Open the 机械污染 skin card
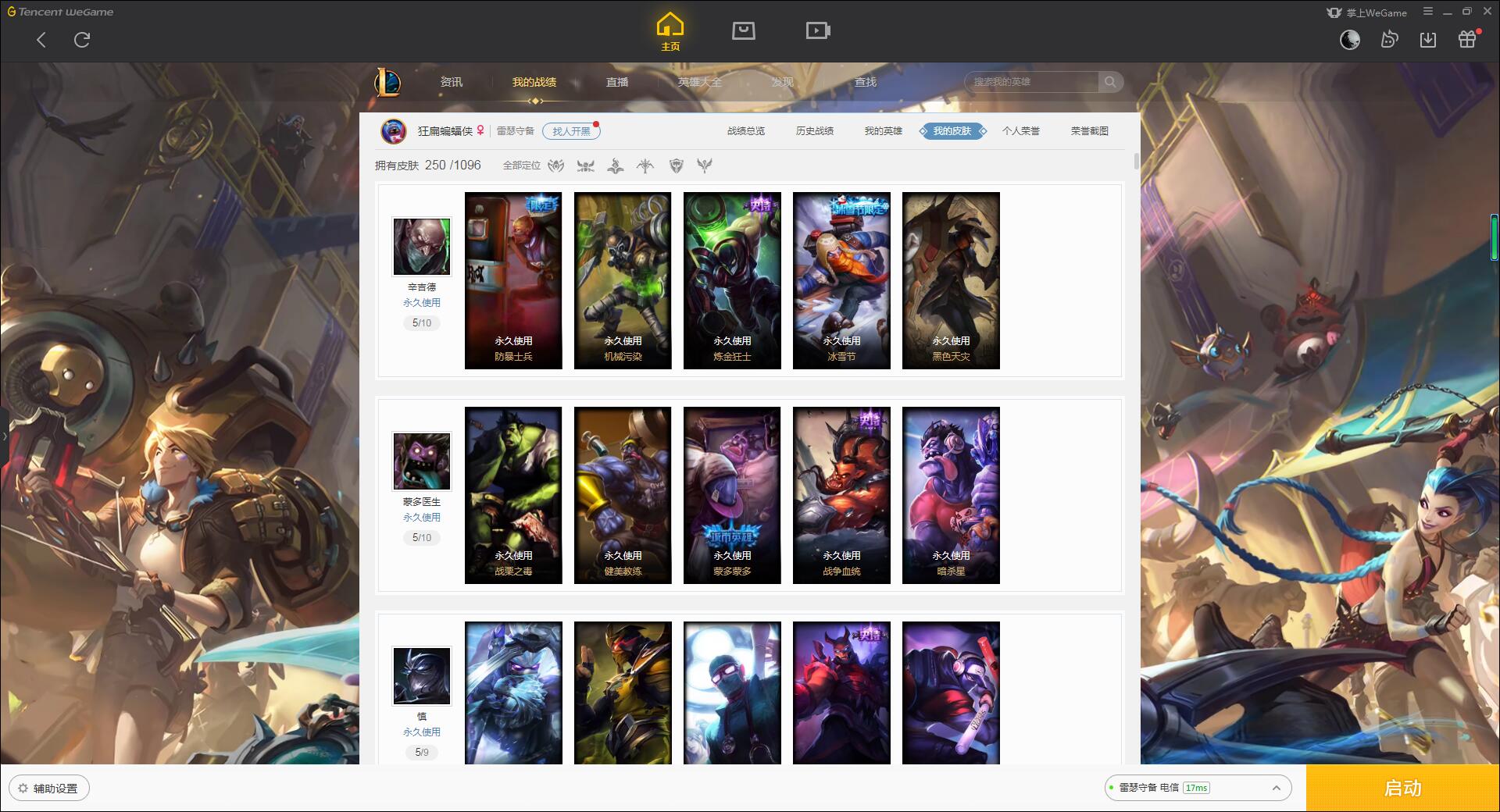1500x812 pixels. [x=623, y=280]
